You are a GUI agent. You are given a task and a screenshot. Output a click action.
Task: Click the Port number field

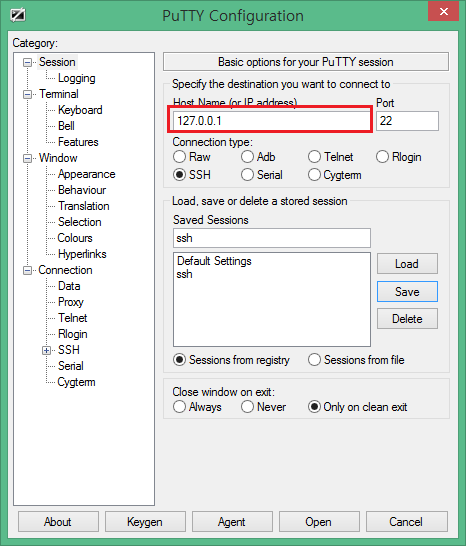(407, 121)
